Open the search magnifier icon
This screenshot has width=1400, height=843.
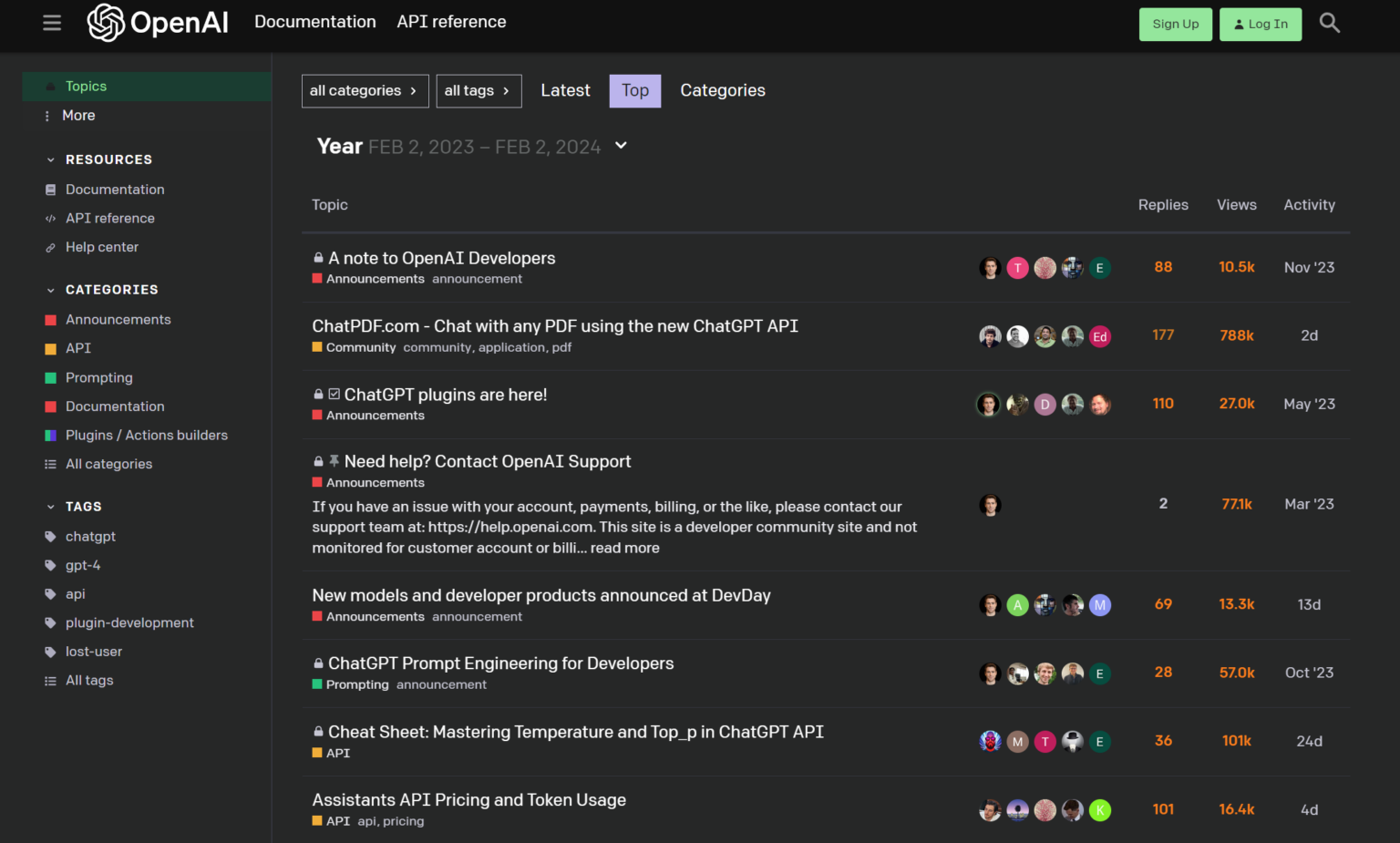pos(1329,23)
